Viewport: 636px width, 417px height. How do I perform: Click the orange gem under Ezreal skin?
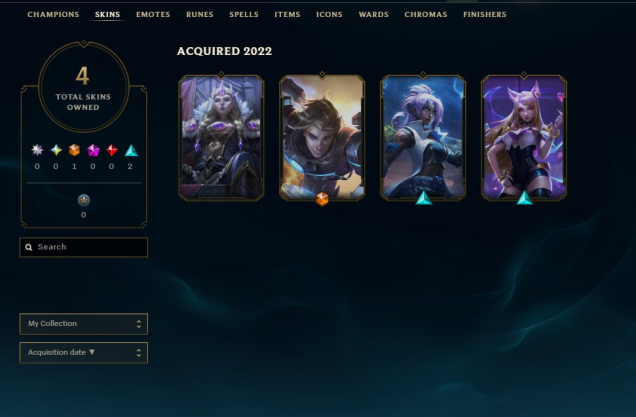tap(322, 199)
